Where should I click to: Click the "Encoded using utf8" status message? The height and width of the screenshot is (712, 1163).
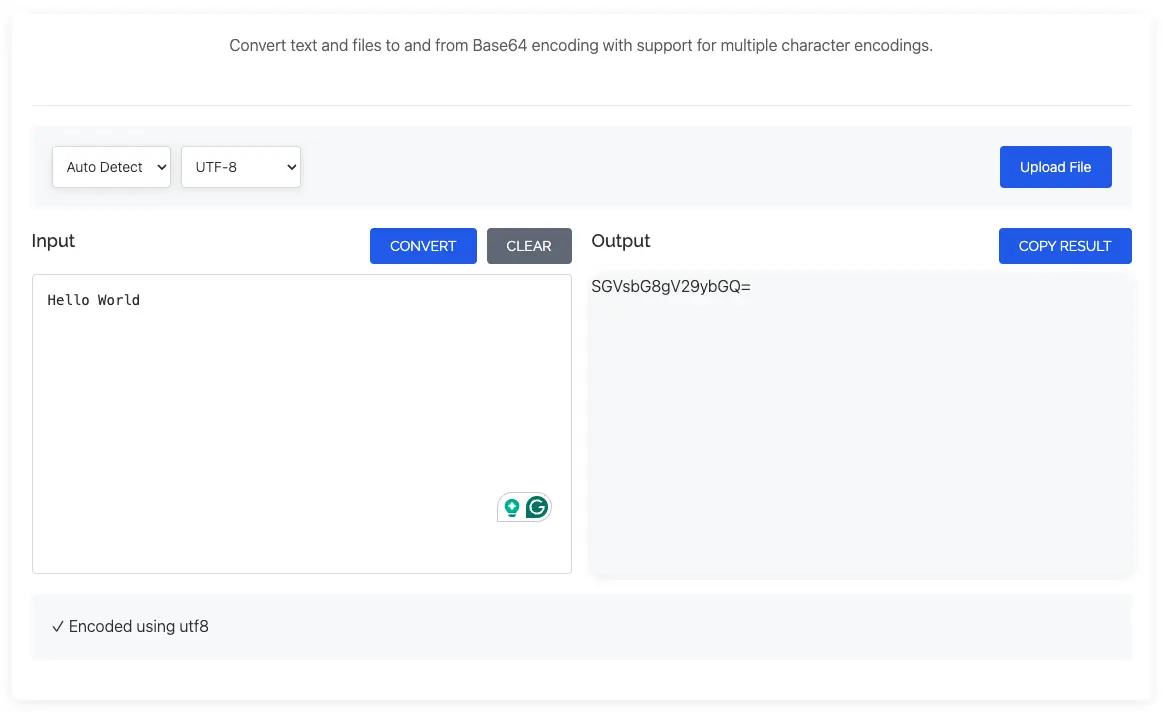click(138, 627)
